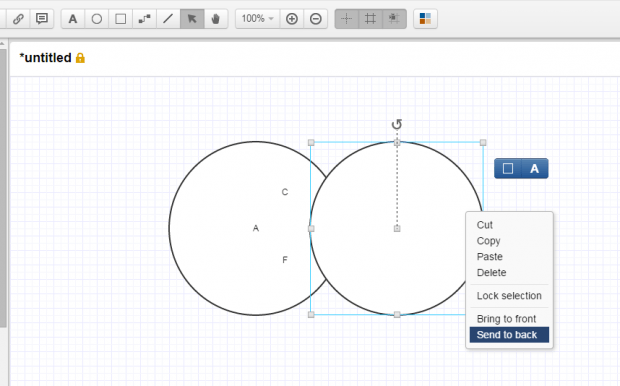This screenshot has height=386, width=620.
Task: Click the link insert icon
Action: pyautogui.click(x=18, y=19)
